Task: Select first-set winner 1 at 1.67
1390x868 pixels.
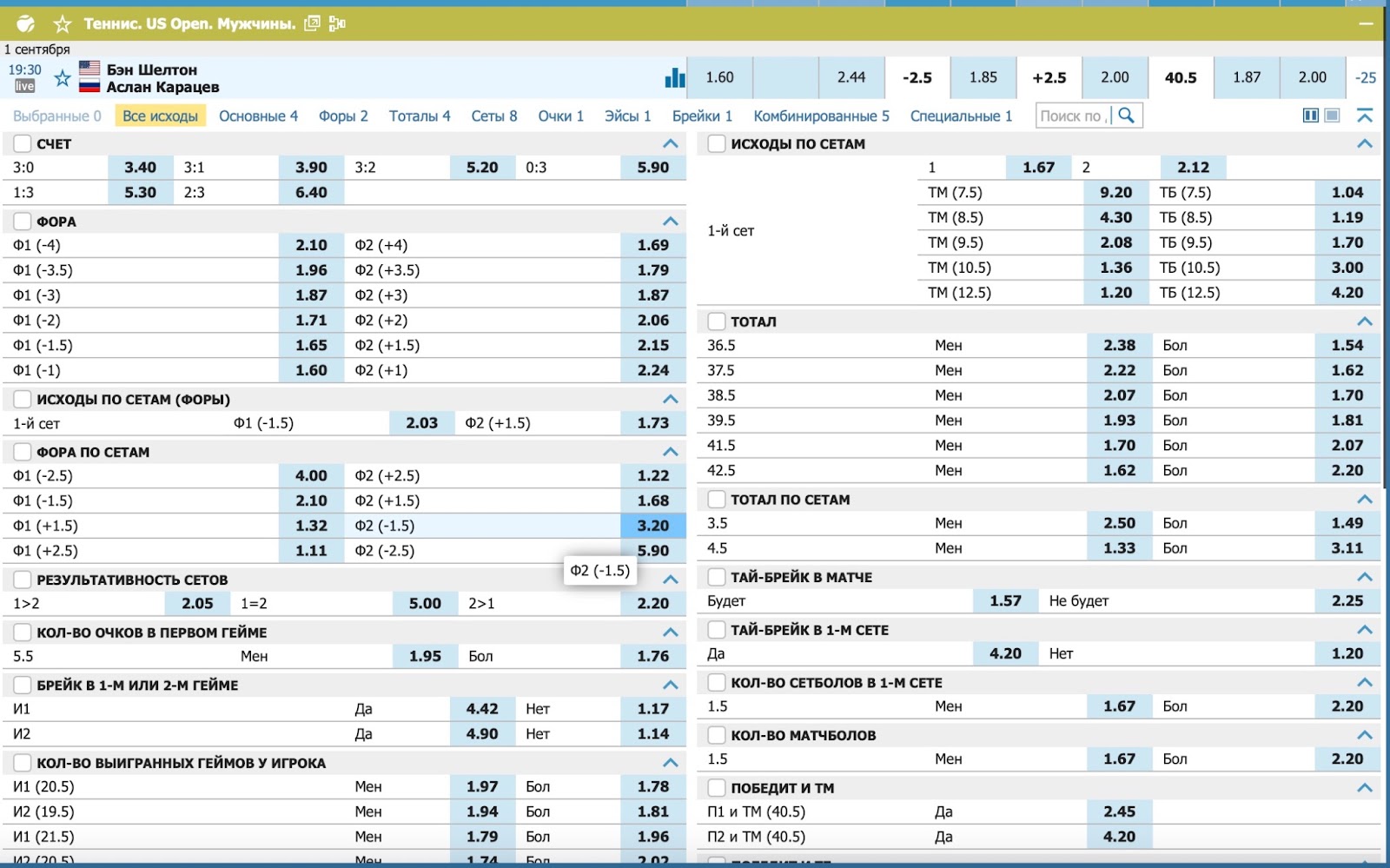Action: pos(1038,168)
